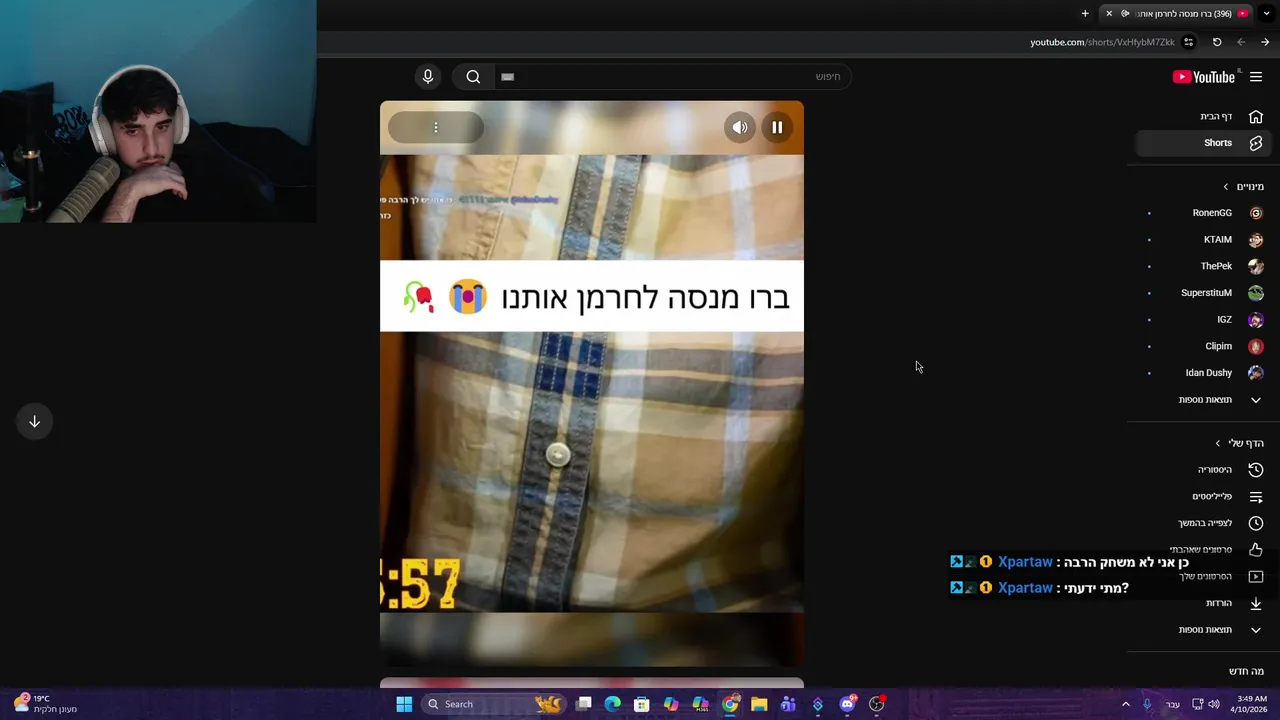
Task: Click the RonenGG channel avatar
Action: click(x=1256, y=213)
